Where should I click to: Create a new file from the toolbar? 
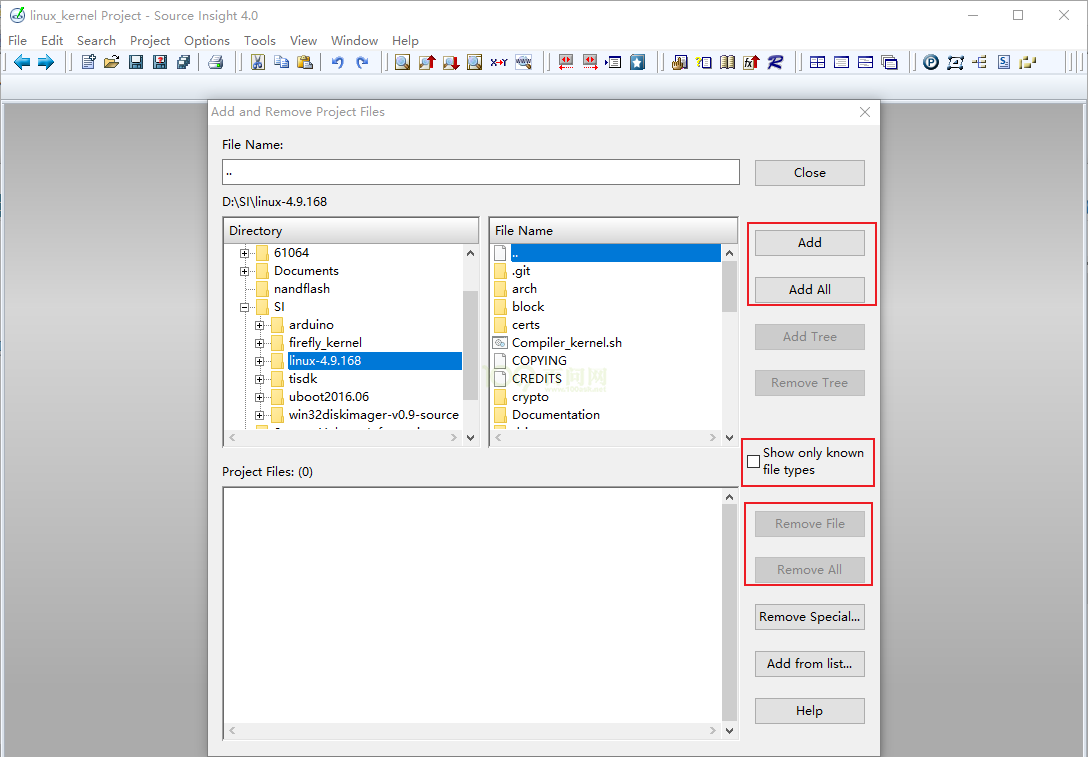click(x=88, y=62)
